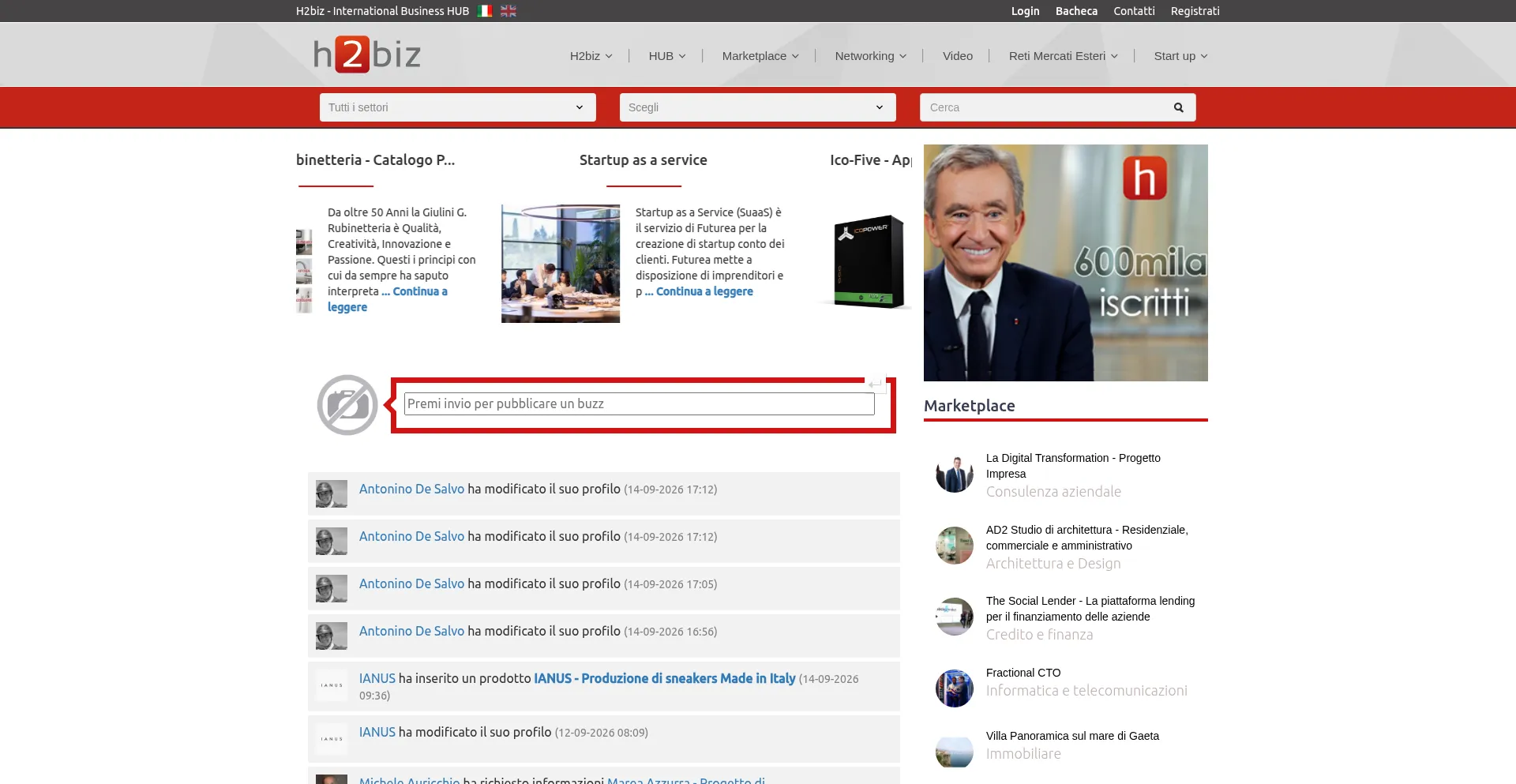Open The Social Lender listing title

[x=1090, y=609]
